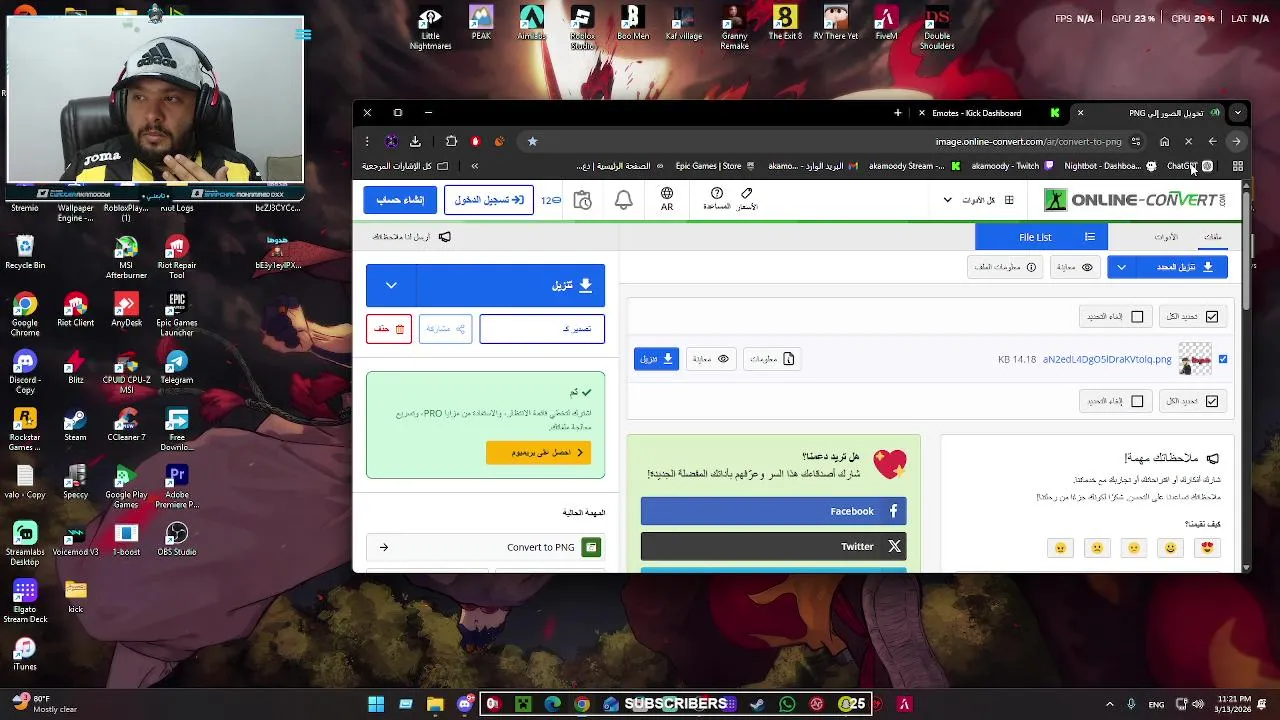
Task: Expand the download selected dropdown arrow
Action: 1121,267
